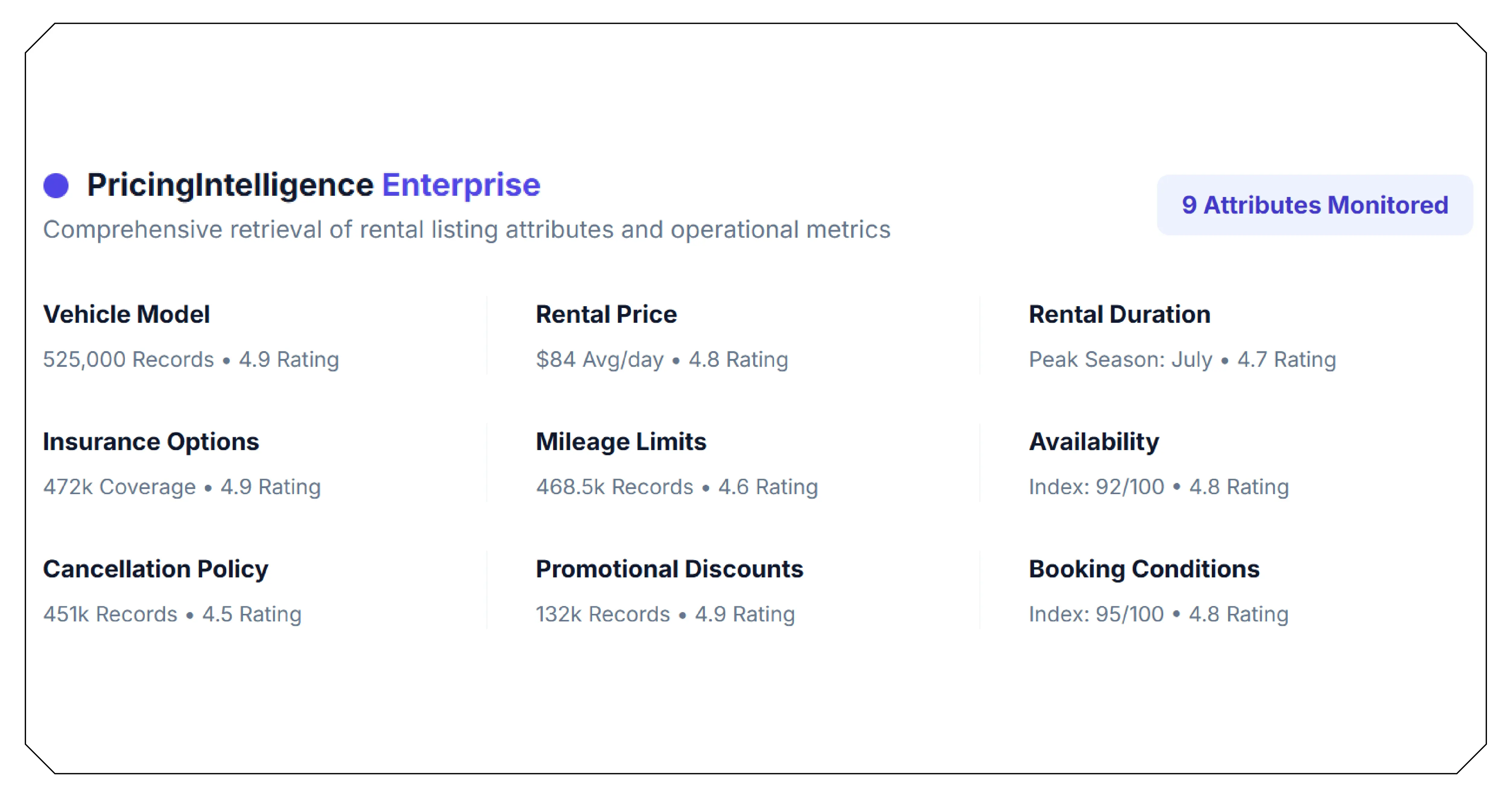1512x797 pixels.
Task: Click '525,000 Records • 4.9 Rating' text
Action: (191, 359)
